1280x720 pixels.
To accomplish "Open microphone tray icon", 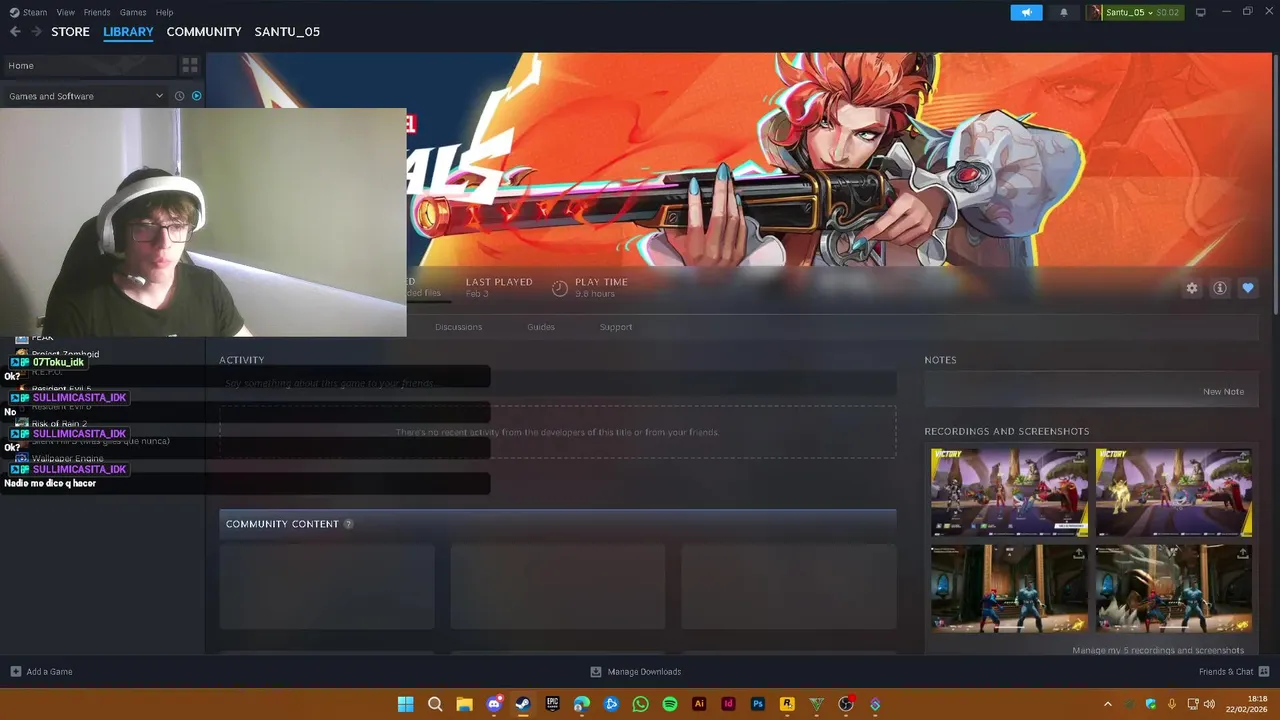I will point(1172,704).
